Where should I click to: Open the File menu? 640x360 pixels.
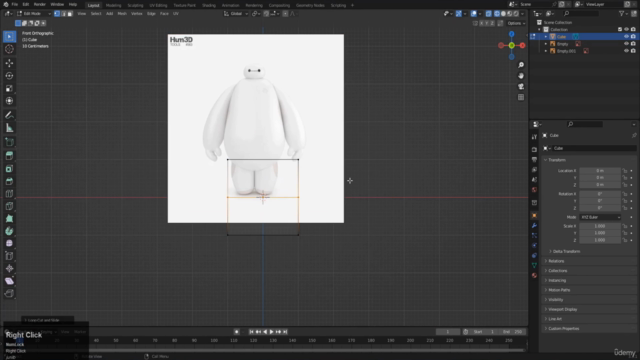(x=15, y=4)
